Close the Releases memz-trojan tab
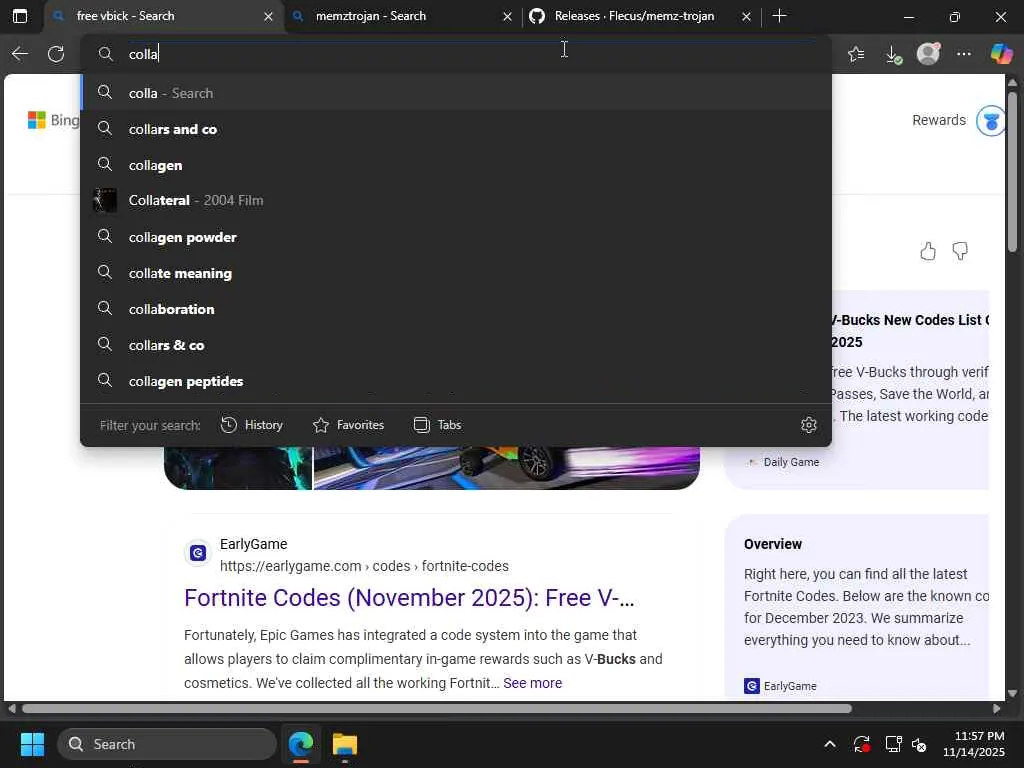1024x768 pixels. pos(746,17)
